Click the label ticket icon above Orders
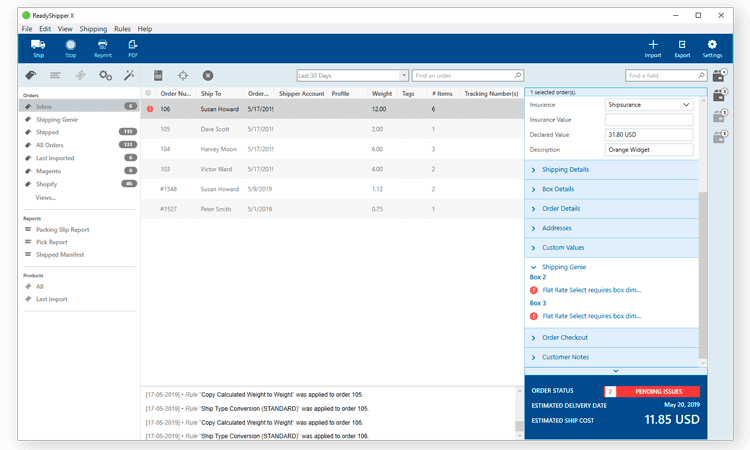The image size is (750, 450). [80, 75]
